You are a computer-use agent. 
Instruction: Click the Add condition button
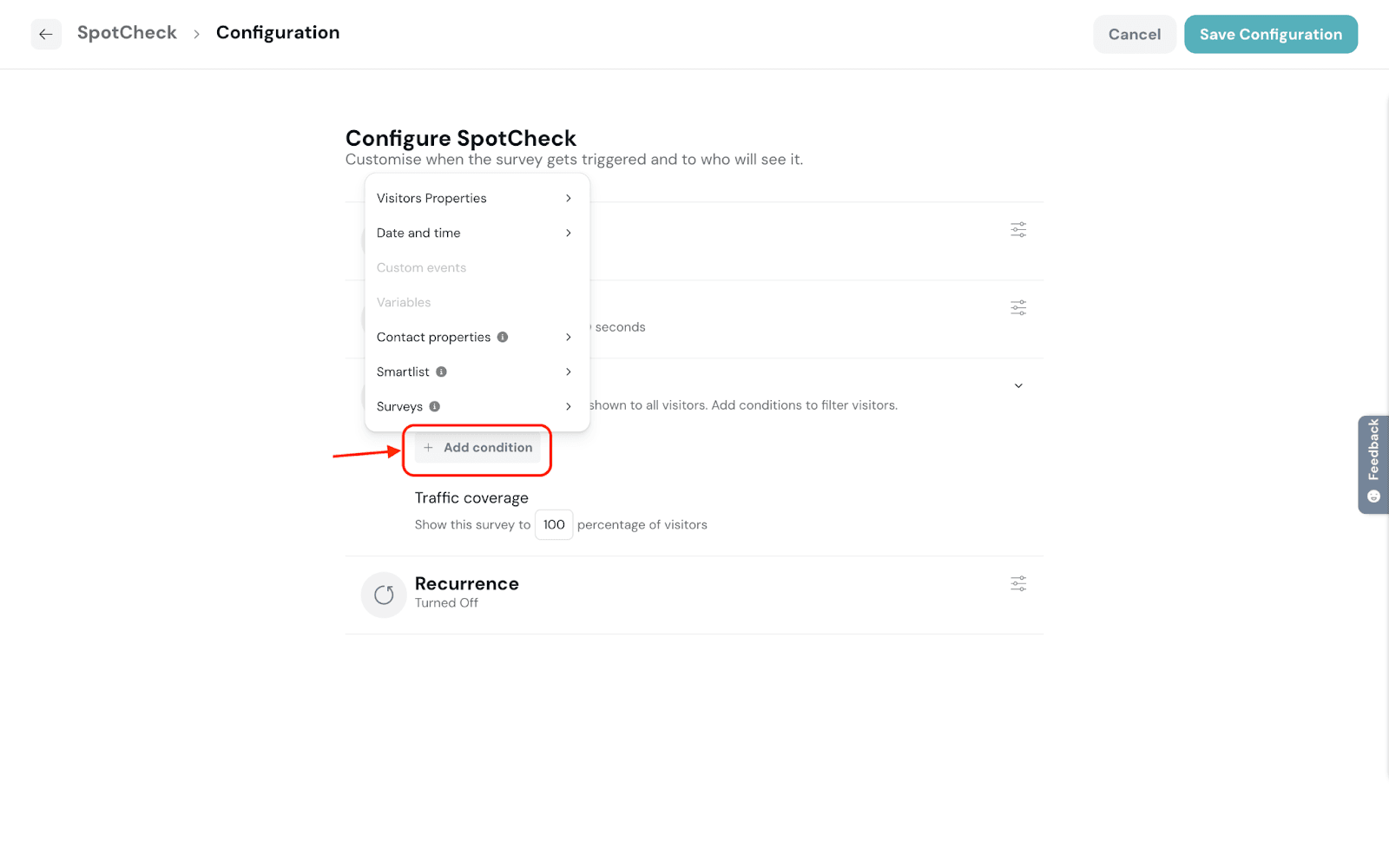(478, 448)
